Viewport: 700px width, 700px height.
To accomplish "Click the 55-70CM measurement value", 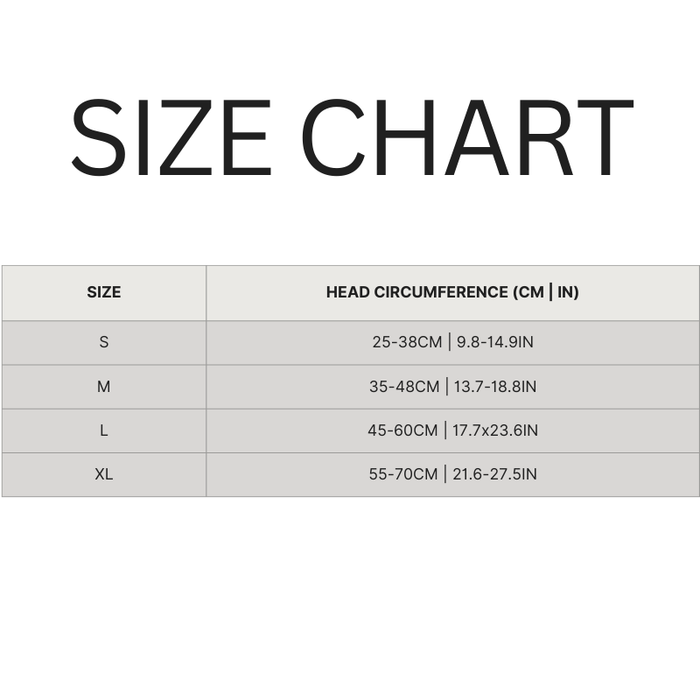I will pos(403,474).
